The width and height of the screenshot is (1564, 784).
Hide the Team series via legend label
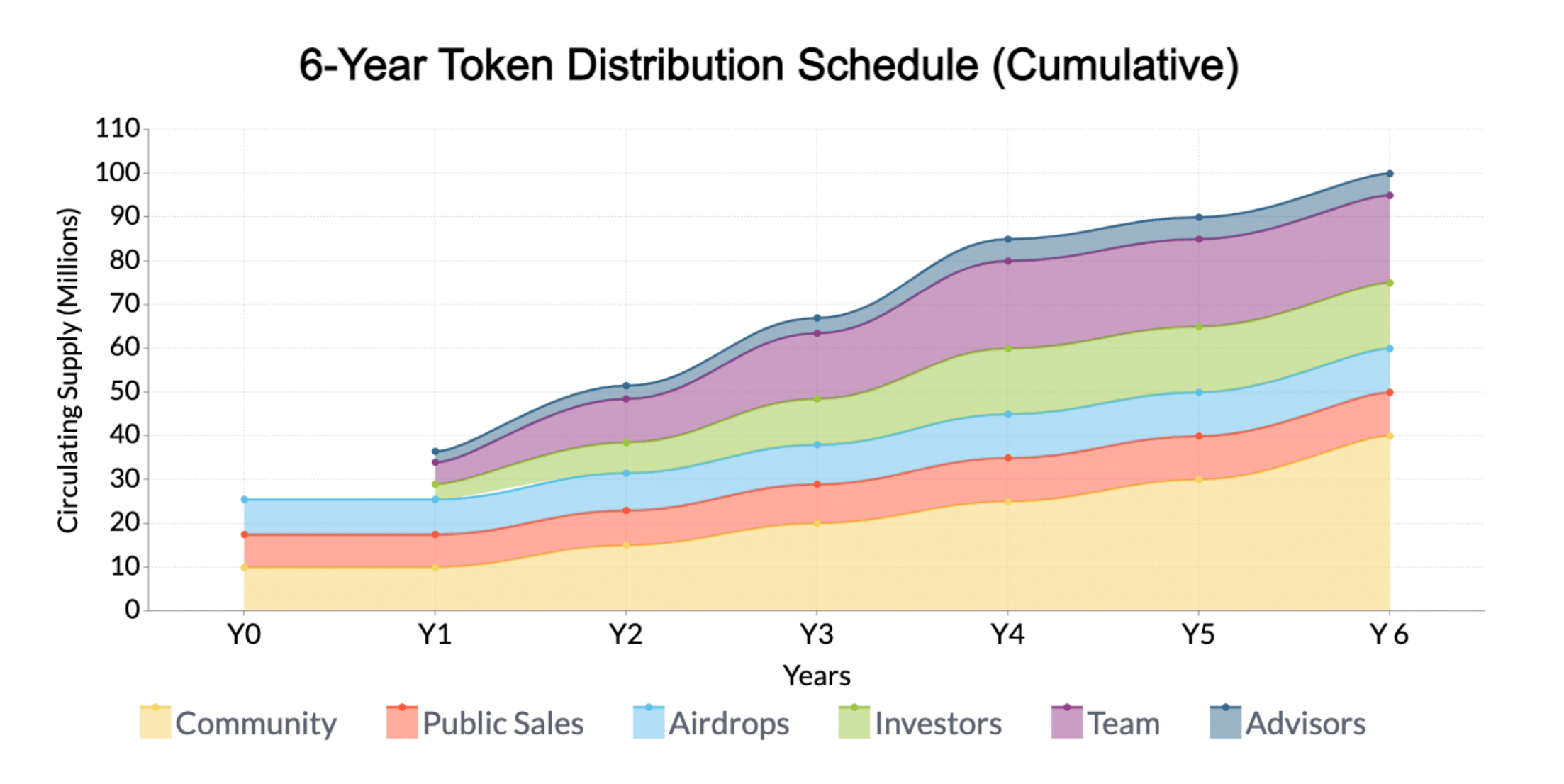click(x=1124, y=724)
